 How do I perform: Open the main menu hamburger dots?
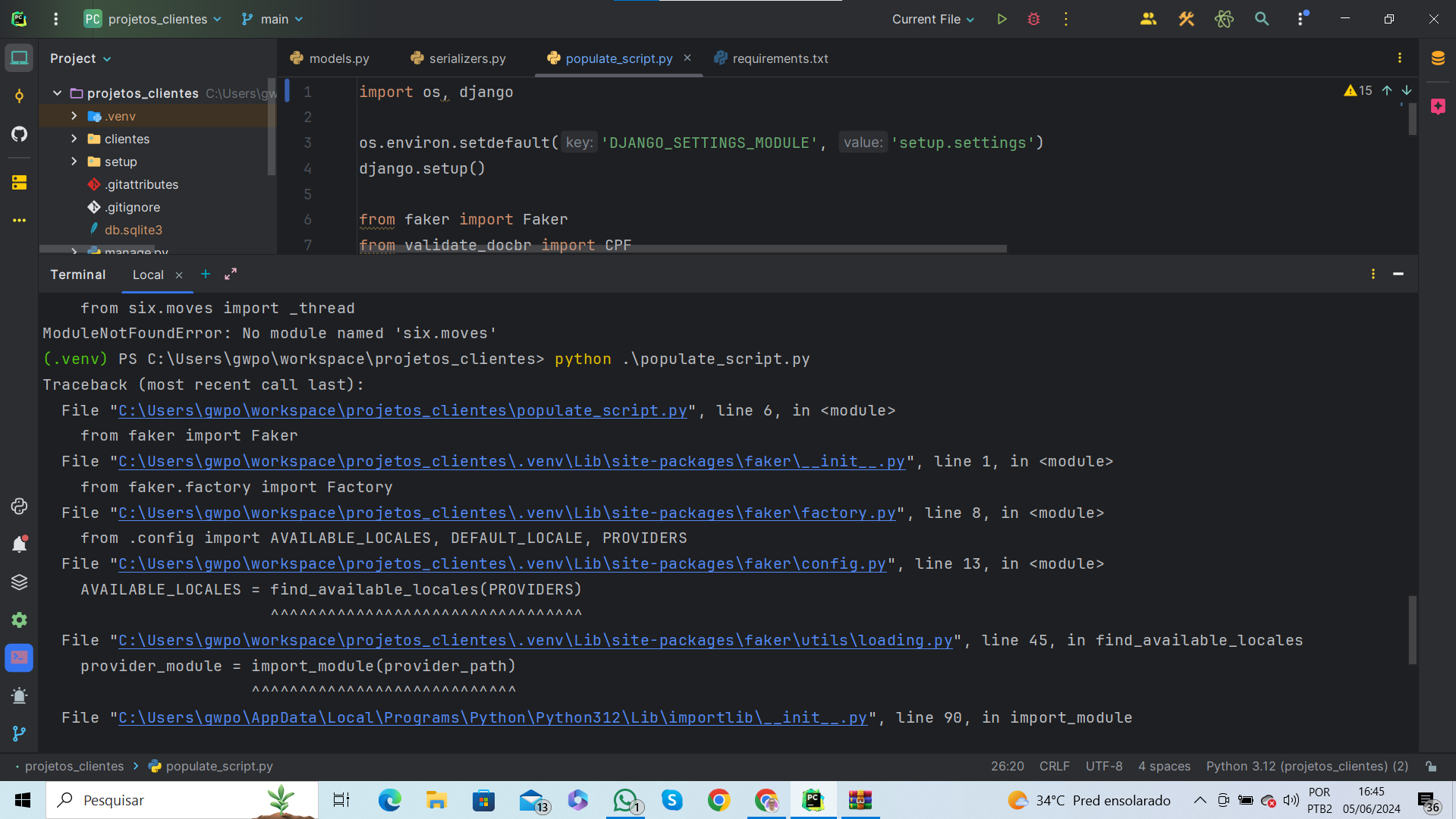pyautogui.click(x=55, y=19)
